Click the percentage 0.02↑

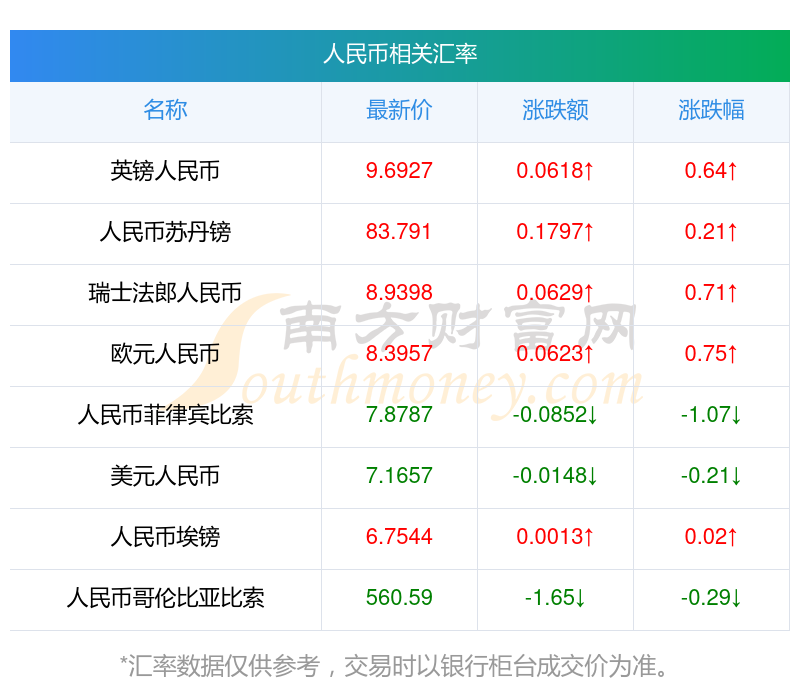click(x=711, y=537)
